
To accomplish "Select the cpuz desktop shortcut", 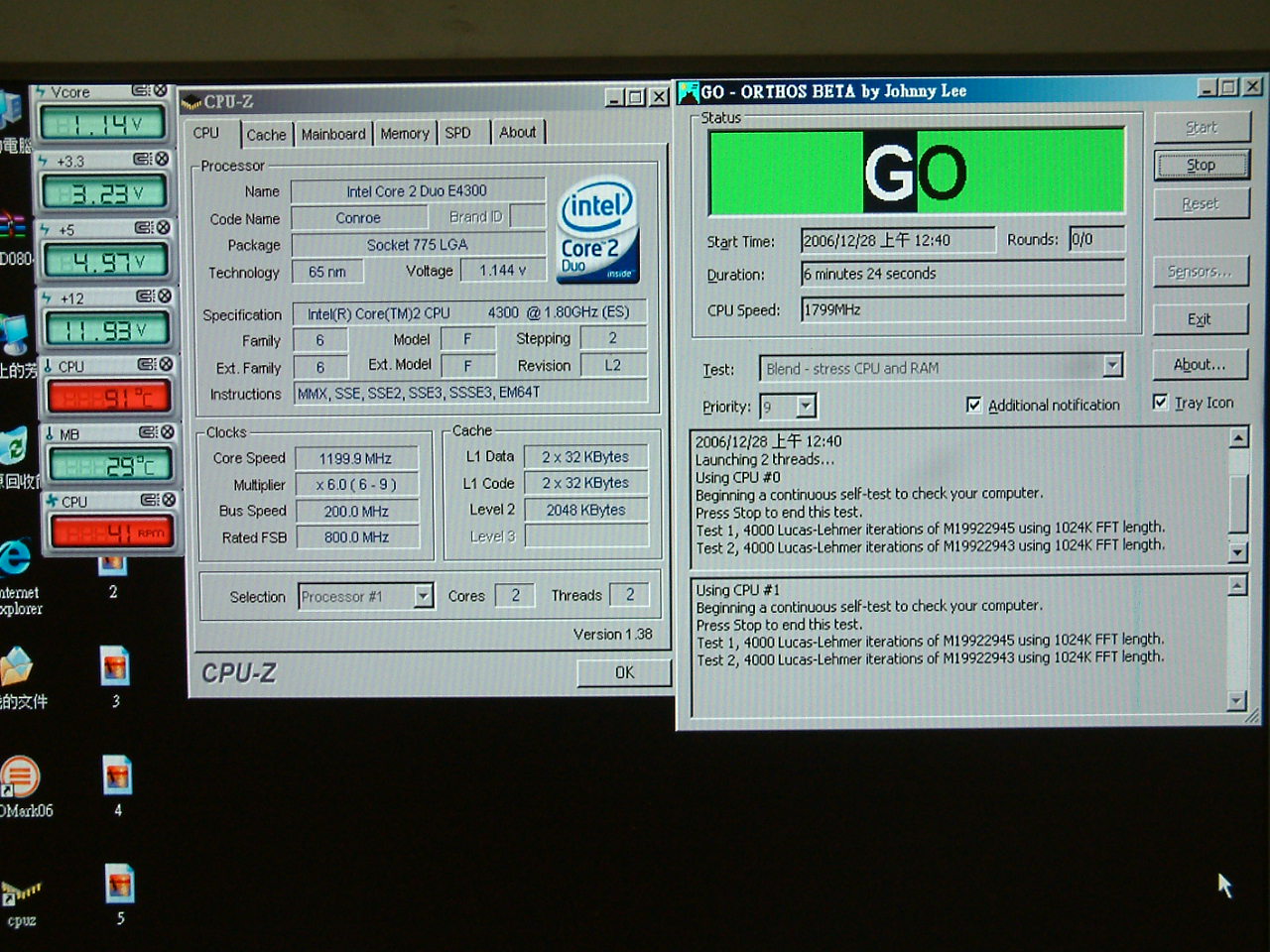I will [x=21, y=891].
